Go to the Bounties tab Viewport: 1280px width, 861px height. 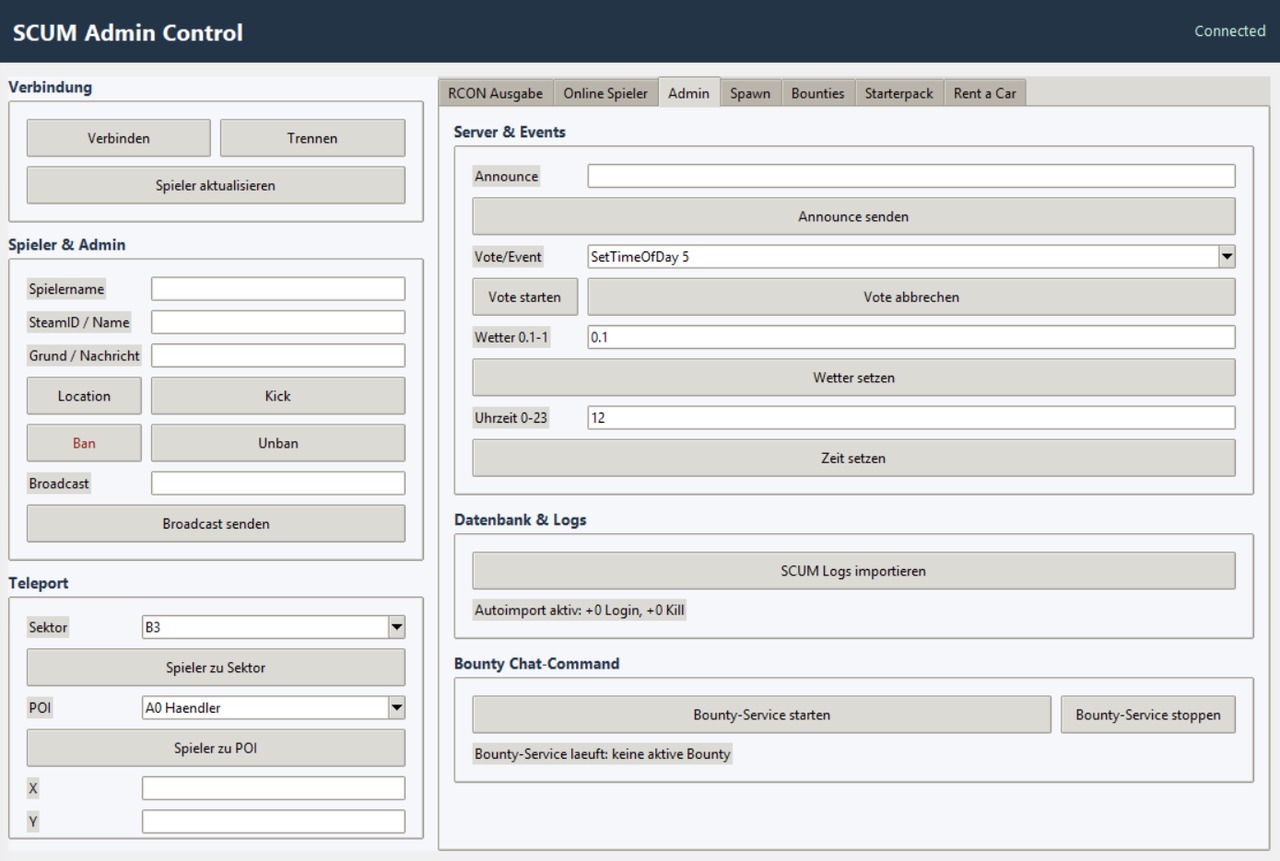tap(818, 93)
